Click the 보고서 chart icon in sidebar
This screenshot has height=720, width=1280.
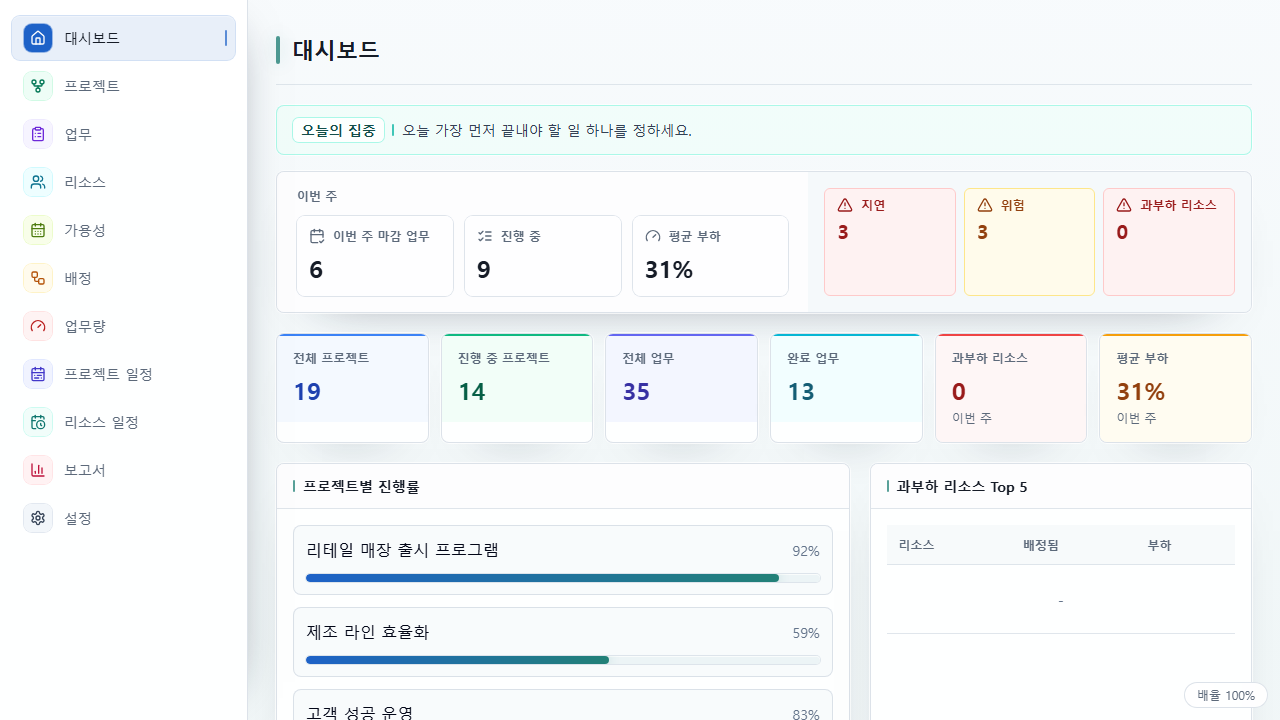click(x=38, y=470)
